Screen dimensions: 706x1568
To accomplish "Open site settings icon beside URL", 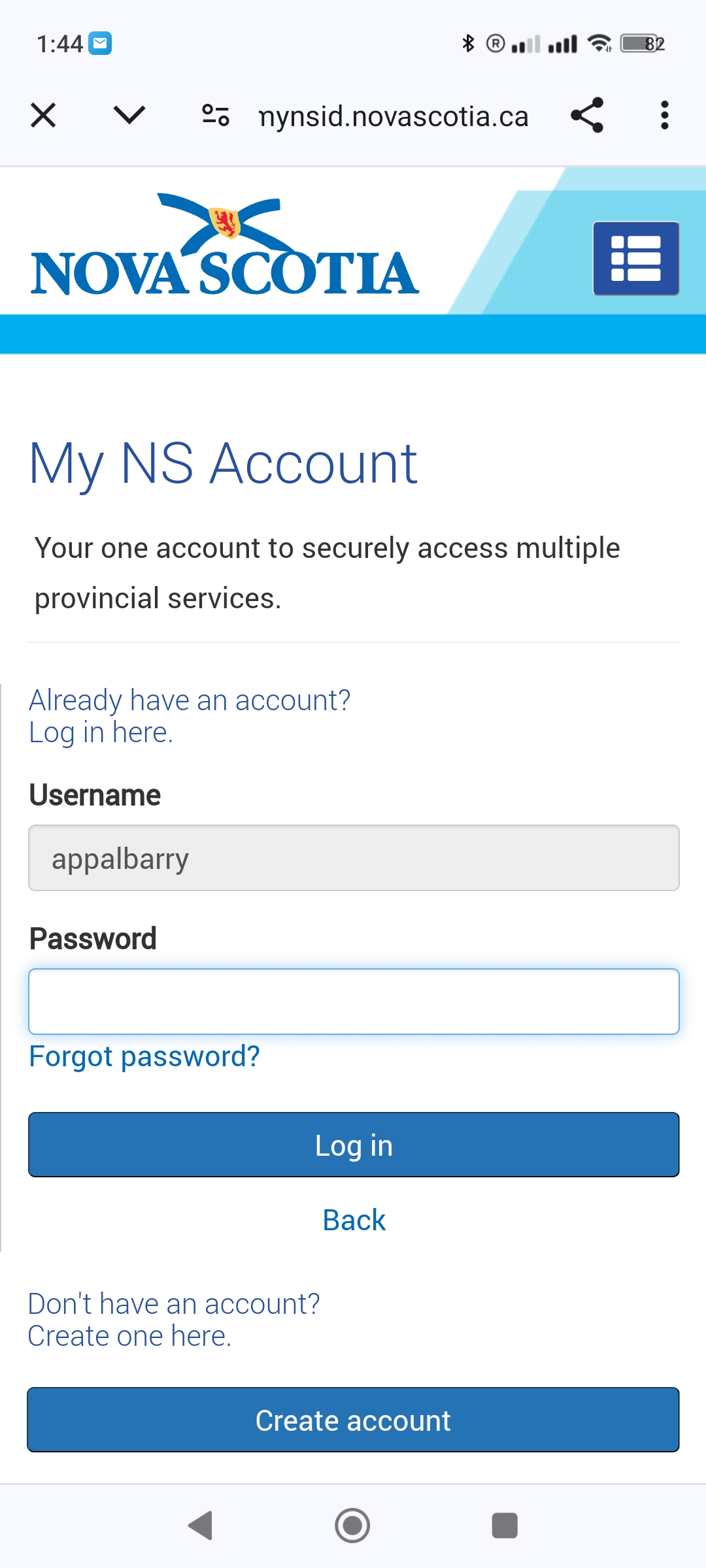I will click(216, 116).
